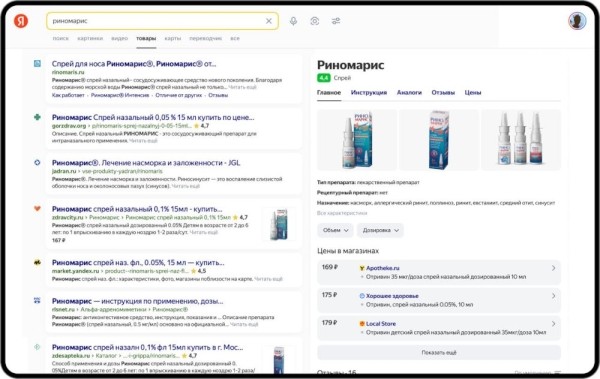Open the Отзывы sitelink under rinomaris.ru

[x=218, y=95]
